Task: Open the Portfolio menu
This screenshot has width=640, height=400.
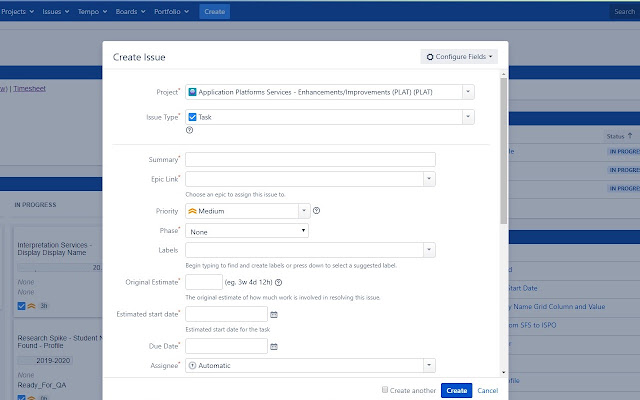Action: click(171, 11)
